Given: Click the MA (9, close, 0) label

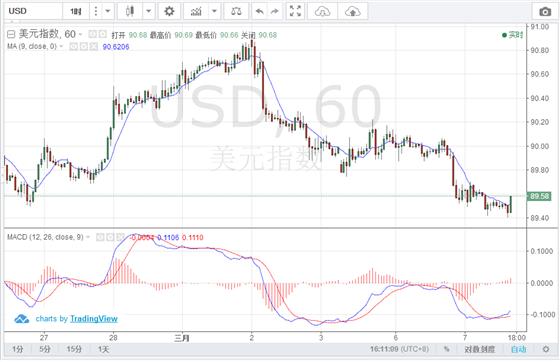Looking at the screenshot, I should [x=32, y=46].
